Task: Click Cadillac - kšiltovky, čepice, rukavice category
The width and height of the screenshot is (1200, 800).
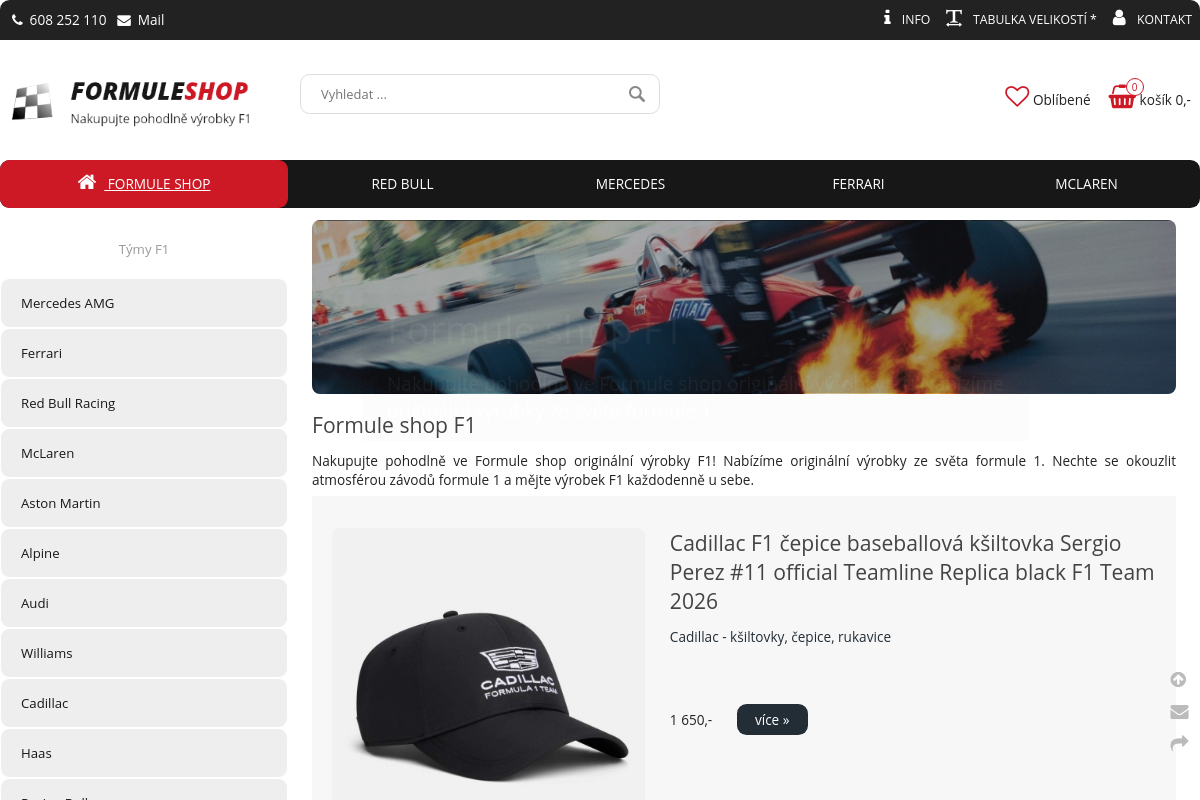Action: pos(780,637)
